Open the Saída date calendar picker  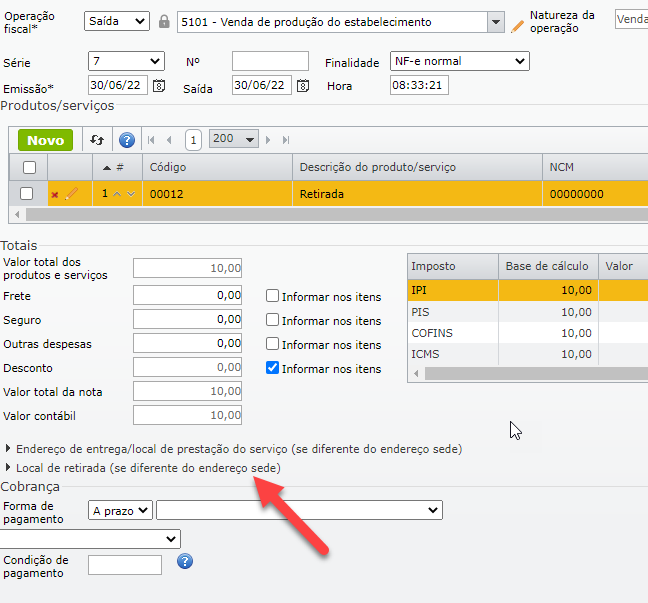click(x=301, y=86)
